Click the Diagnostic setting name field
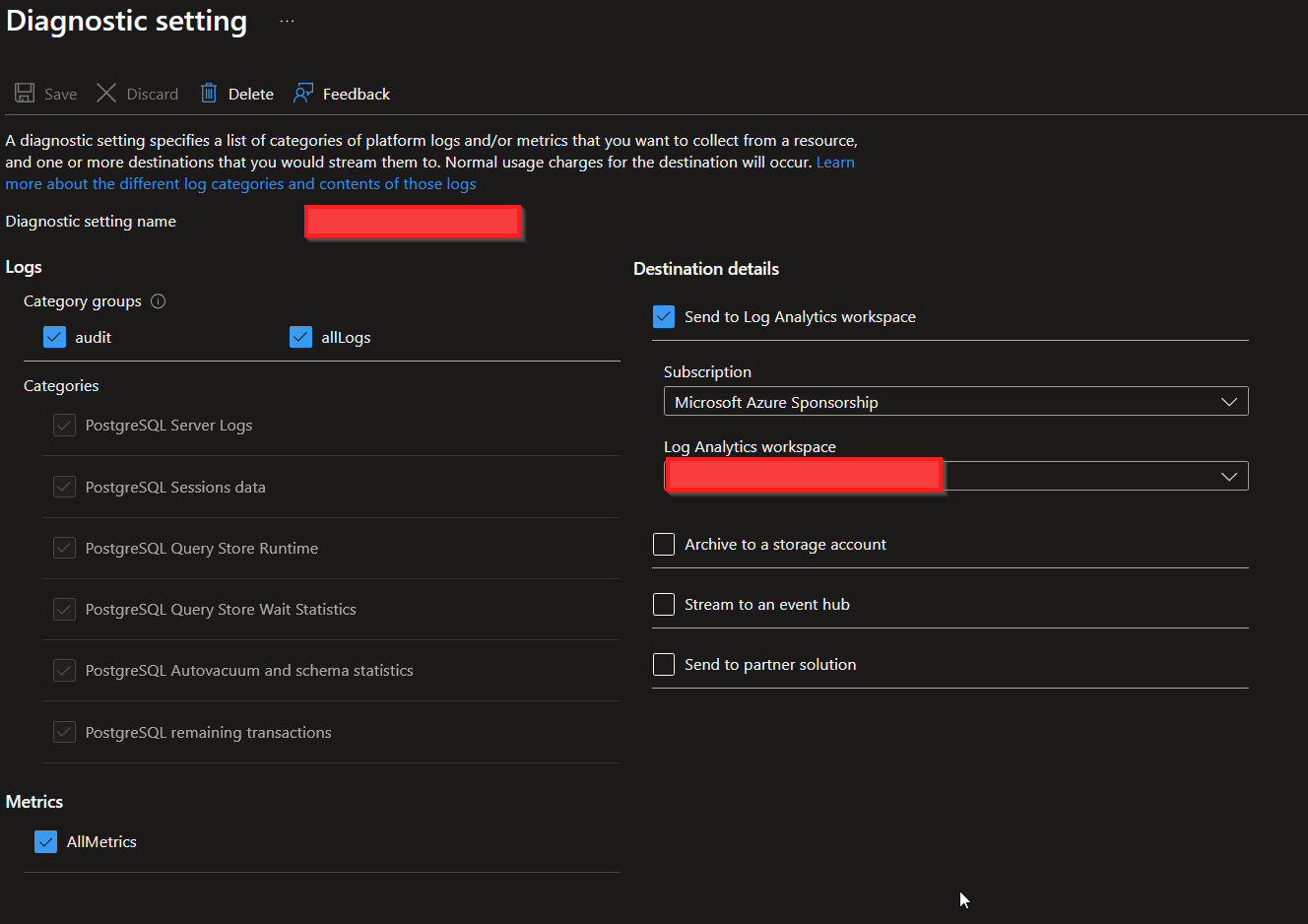Screen dimensions: 1308x924 coord(413,222)
